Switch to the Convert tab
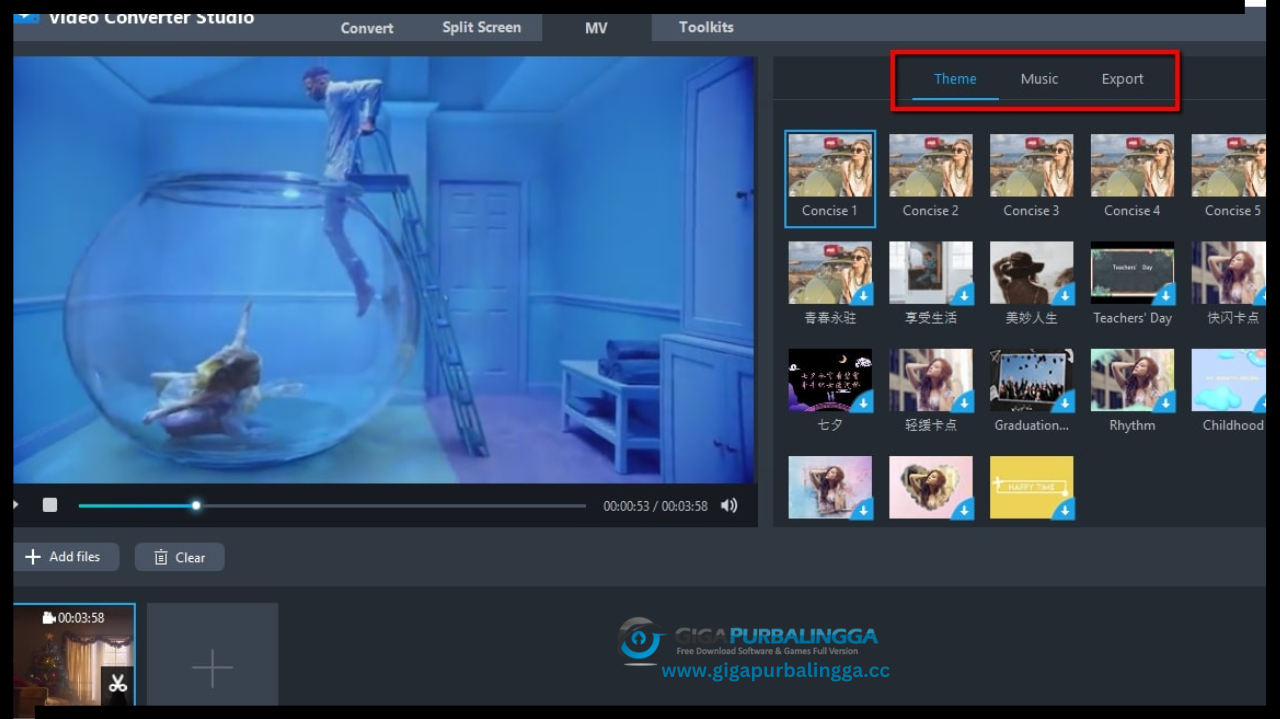This screenshot has width=1280, height=719. (x=367, y=28)
